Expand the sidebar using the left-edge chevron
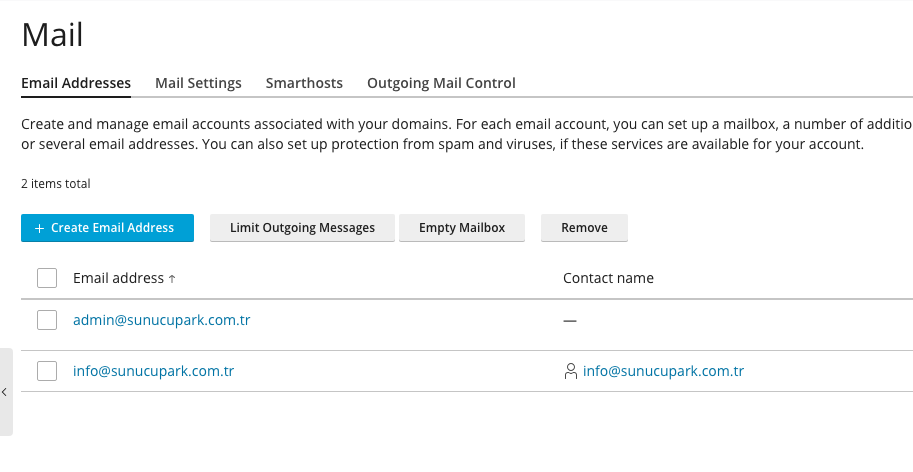The height and width of the screenshot is (472, 913). 5,392
